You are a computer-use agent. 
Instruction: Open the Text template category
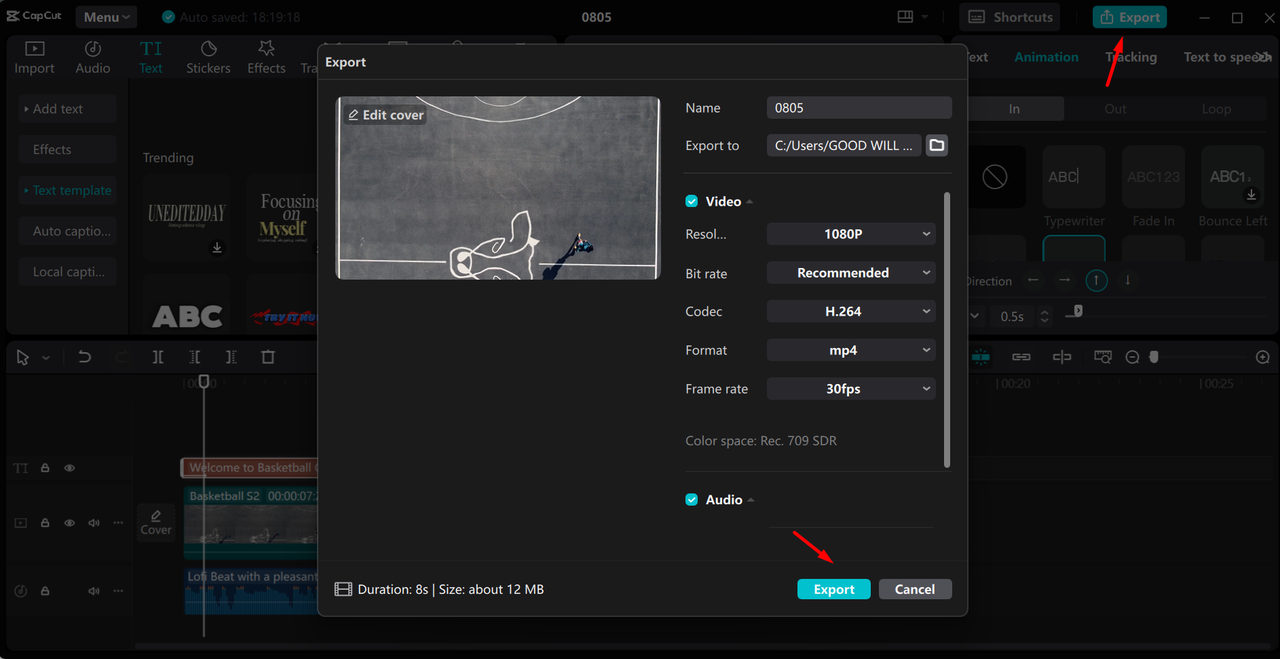pos(68,190)
